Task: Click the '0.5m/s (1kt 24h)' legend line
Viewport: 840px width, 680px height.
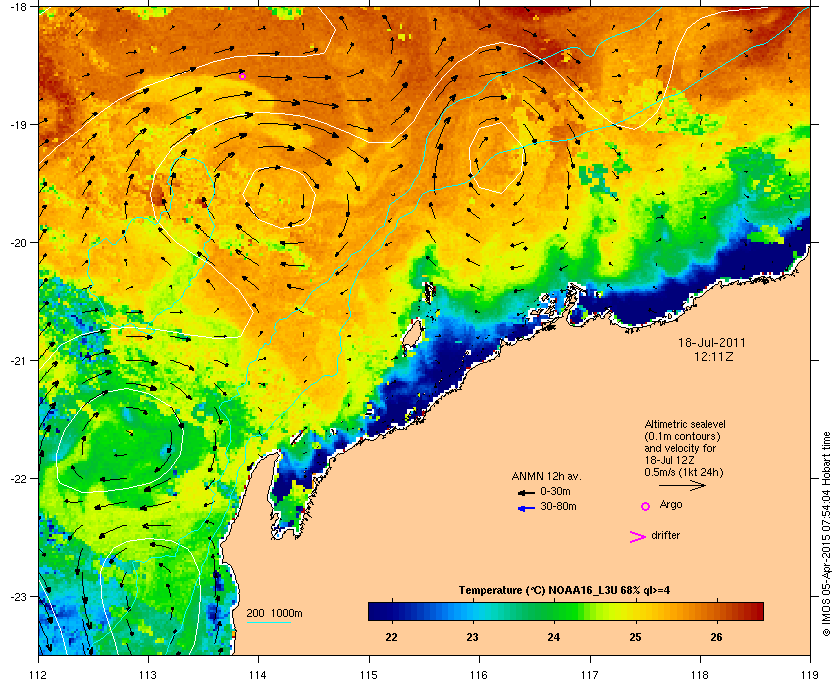Action: tap(684, 473)
